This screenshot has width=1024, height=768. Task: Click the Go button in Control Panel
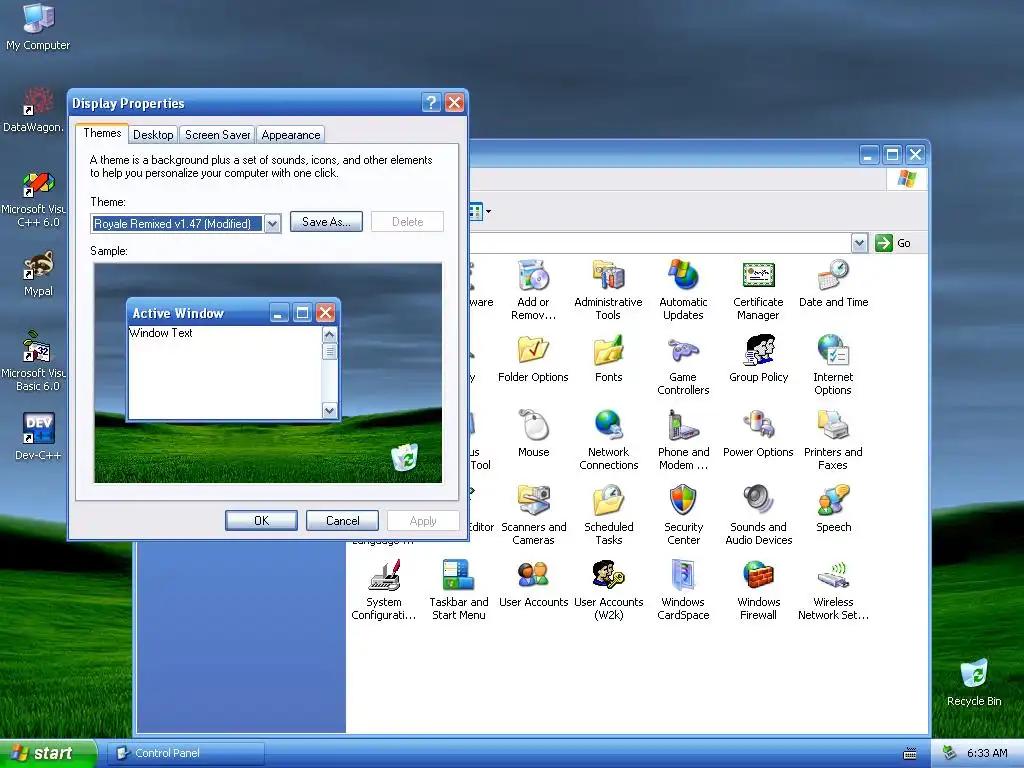pyautogui.click(x=893, y=243)
